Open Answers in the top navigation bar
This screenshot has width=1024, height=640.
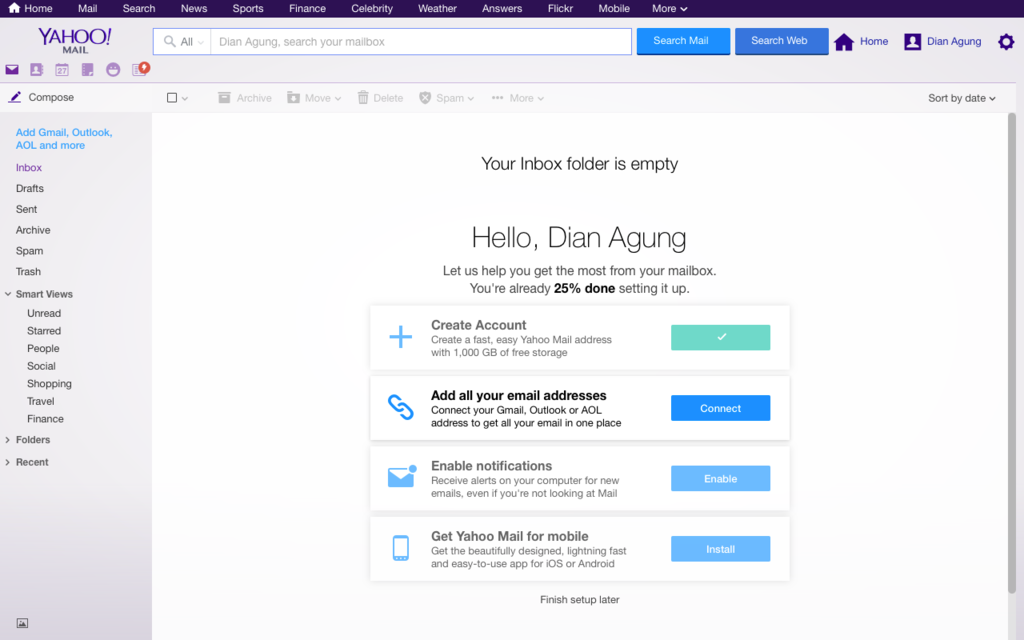(502, 8)
